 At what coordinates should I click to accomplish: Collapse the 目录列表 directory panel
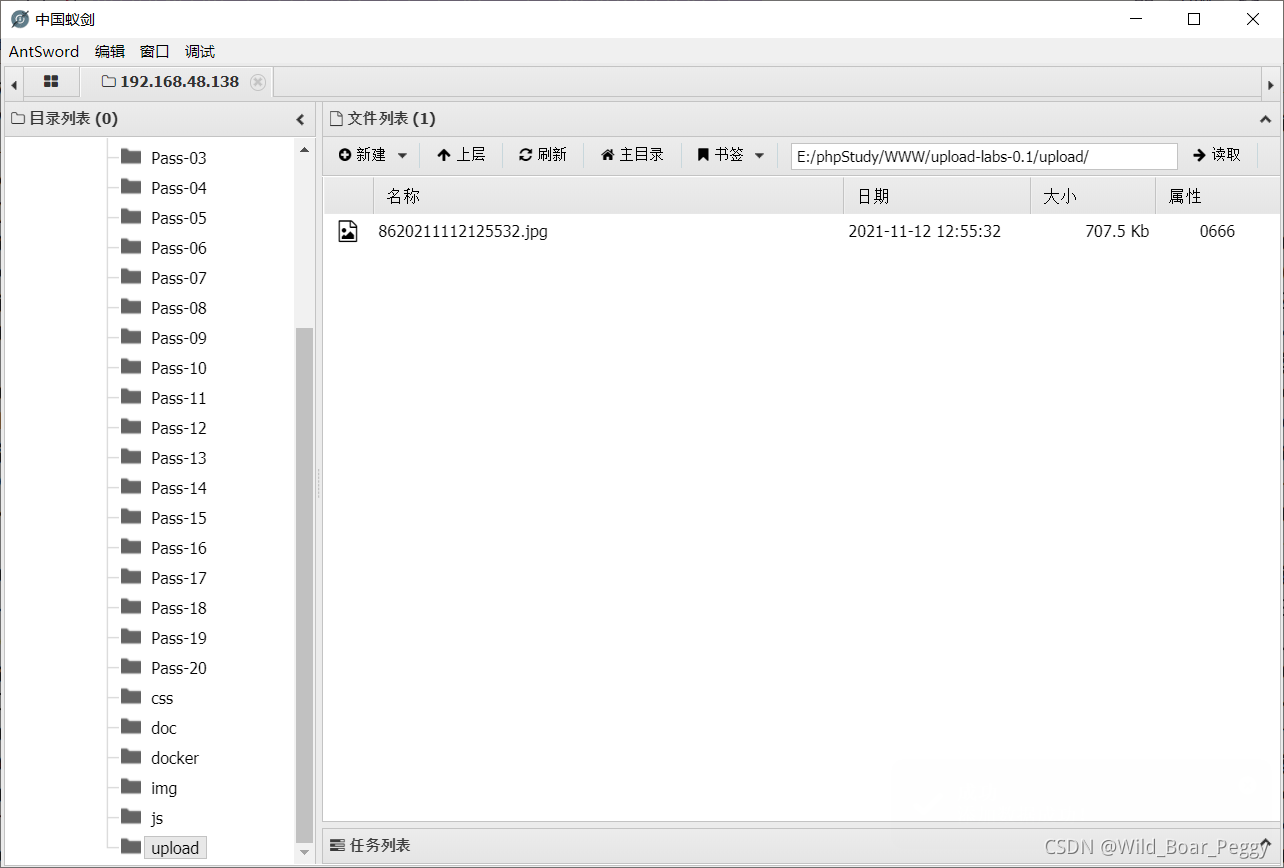coord(300,118)
